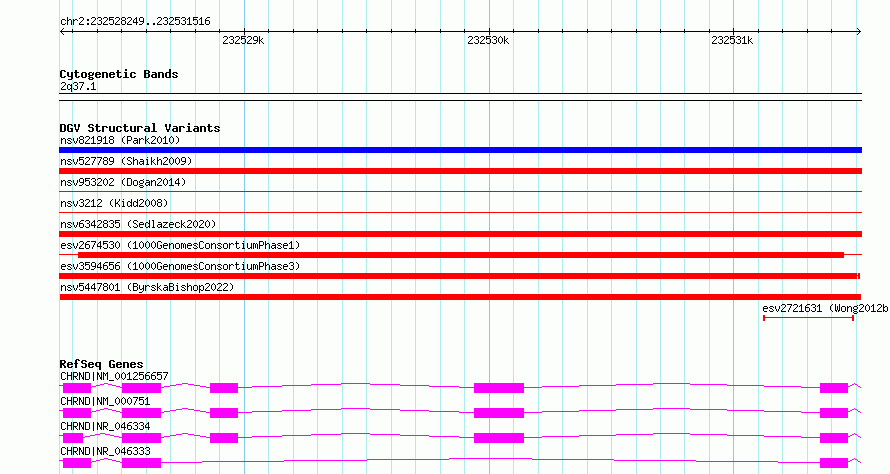This screenshot has width=890, height=474.
Task: Open the DGV Structural Variants track heading
Action: click(x=140, y=128)
